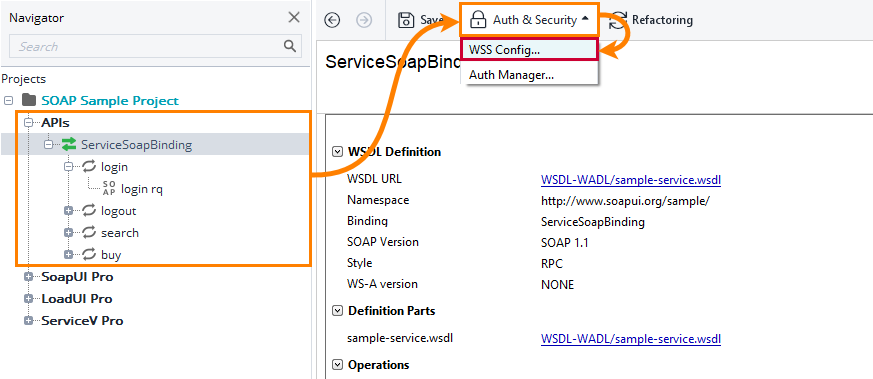Go back with the left arrow button
This screenshot has height=379, width=873.
(332, 21)
